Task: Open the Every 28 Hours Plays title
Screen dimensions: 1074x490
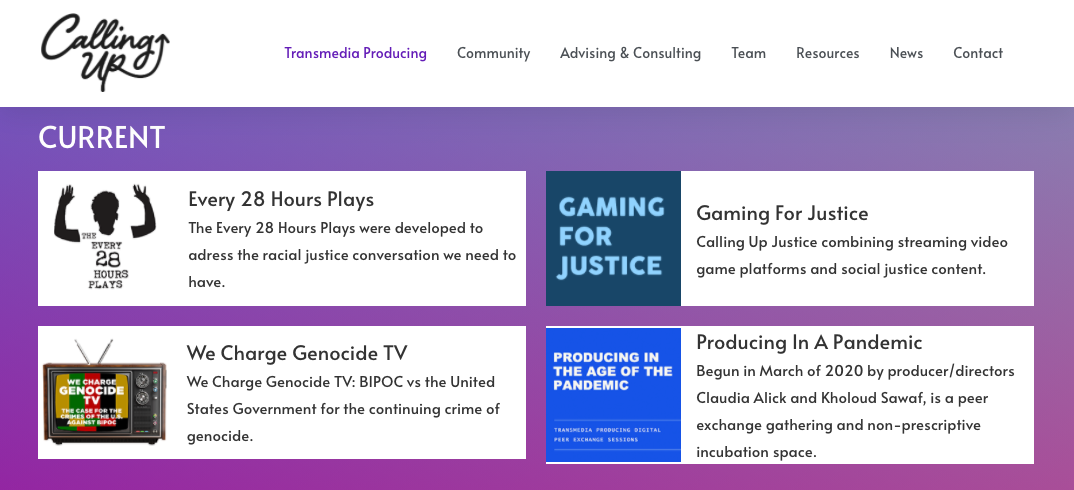Action: [x=281, y=199]
